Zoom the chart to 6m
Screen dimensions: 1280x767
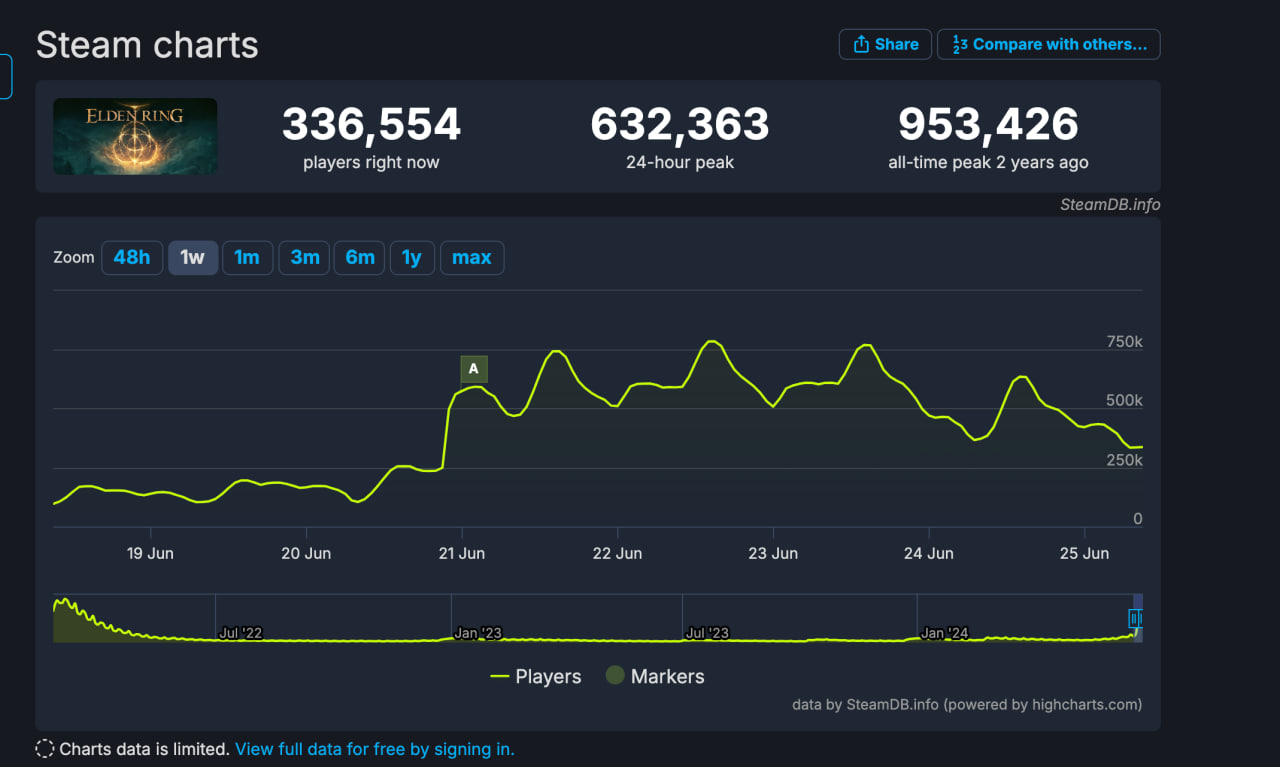tap(360, 258)
